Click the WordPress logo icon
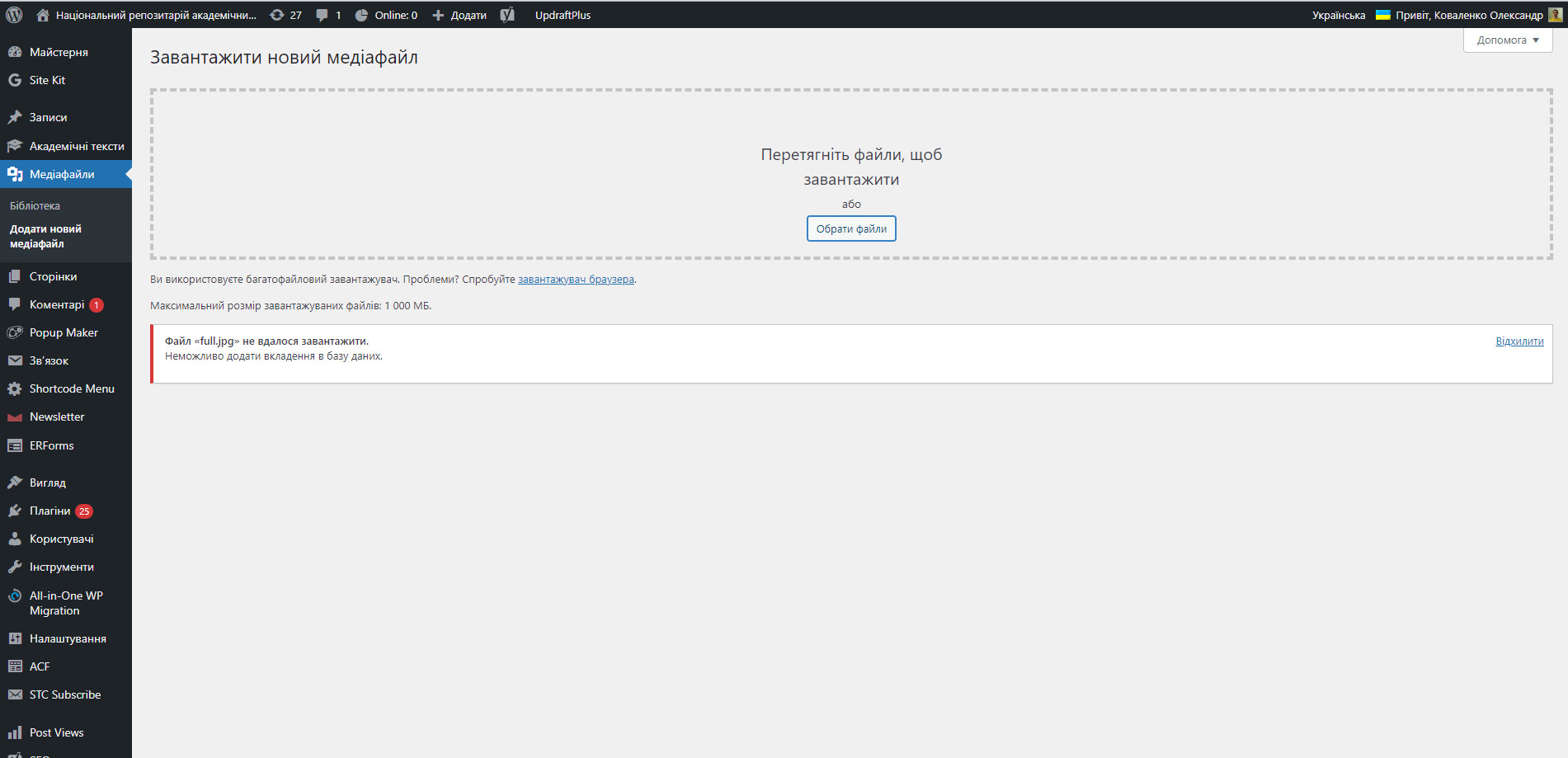The height and width of the screenshot is (758, 1568). [x=14, y=15]
